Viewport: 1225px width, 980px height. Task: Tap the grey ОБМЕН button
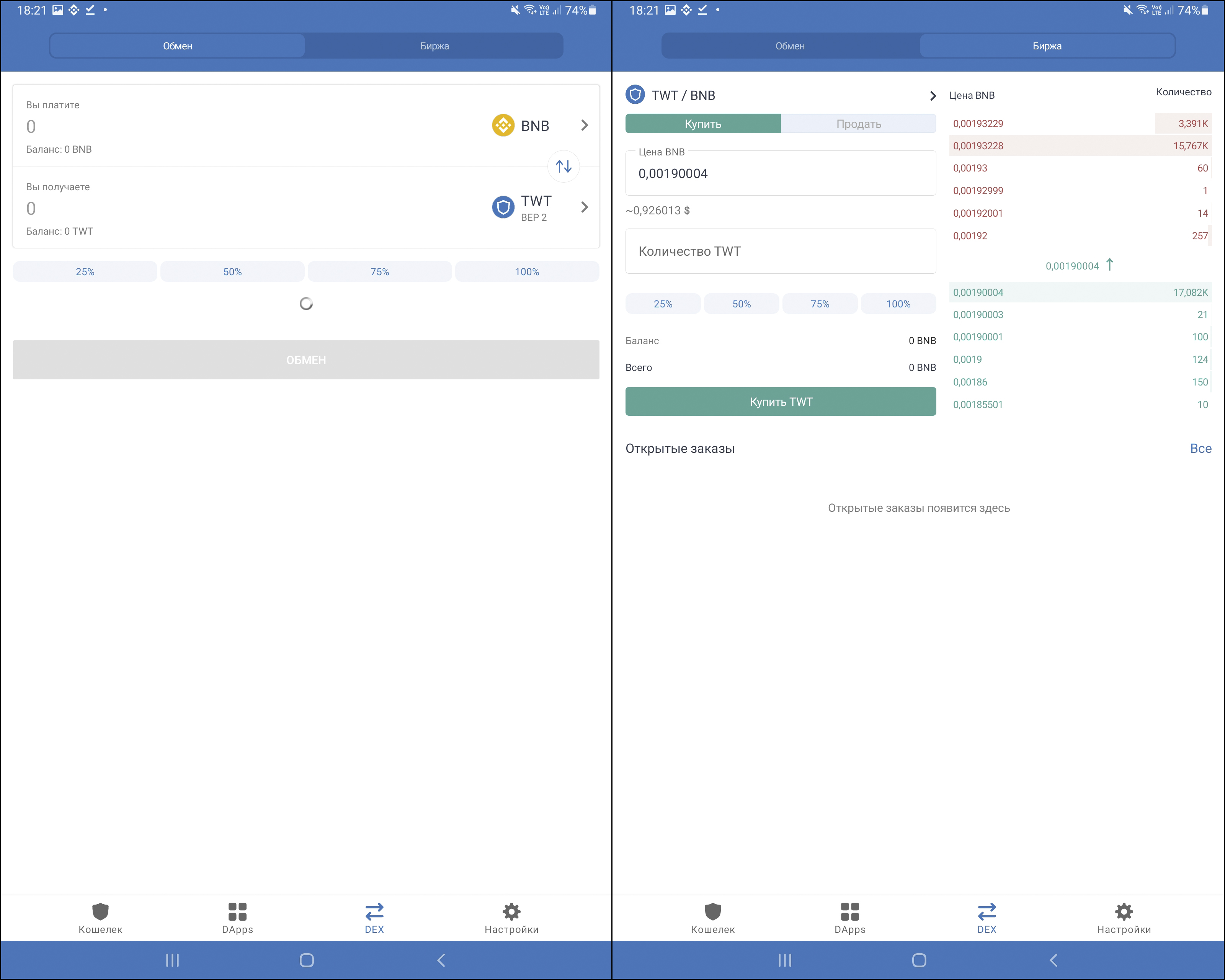tap(306, 359)
